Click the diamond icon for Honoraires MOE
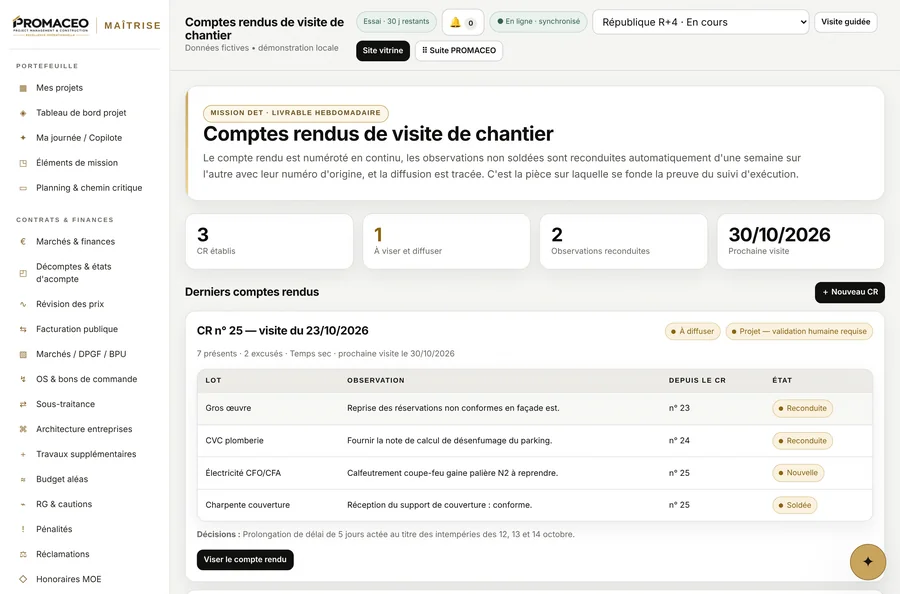The width and height of the screenshot is (900, 594). pos(23,579)
